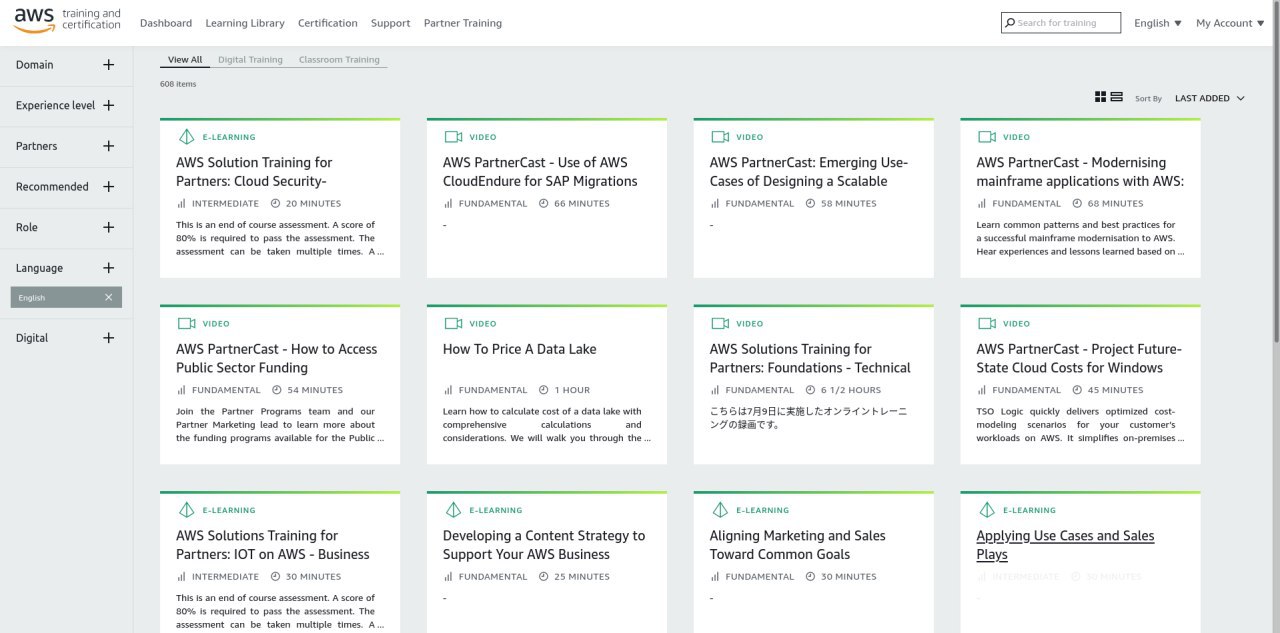Screen dimensions: 1280x633
Task: Select the Digital Training tab
Action: coord(250,60)
